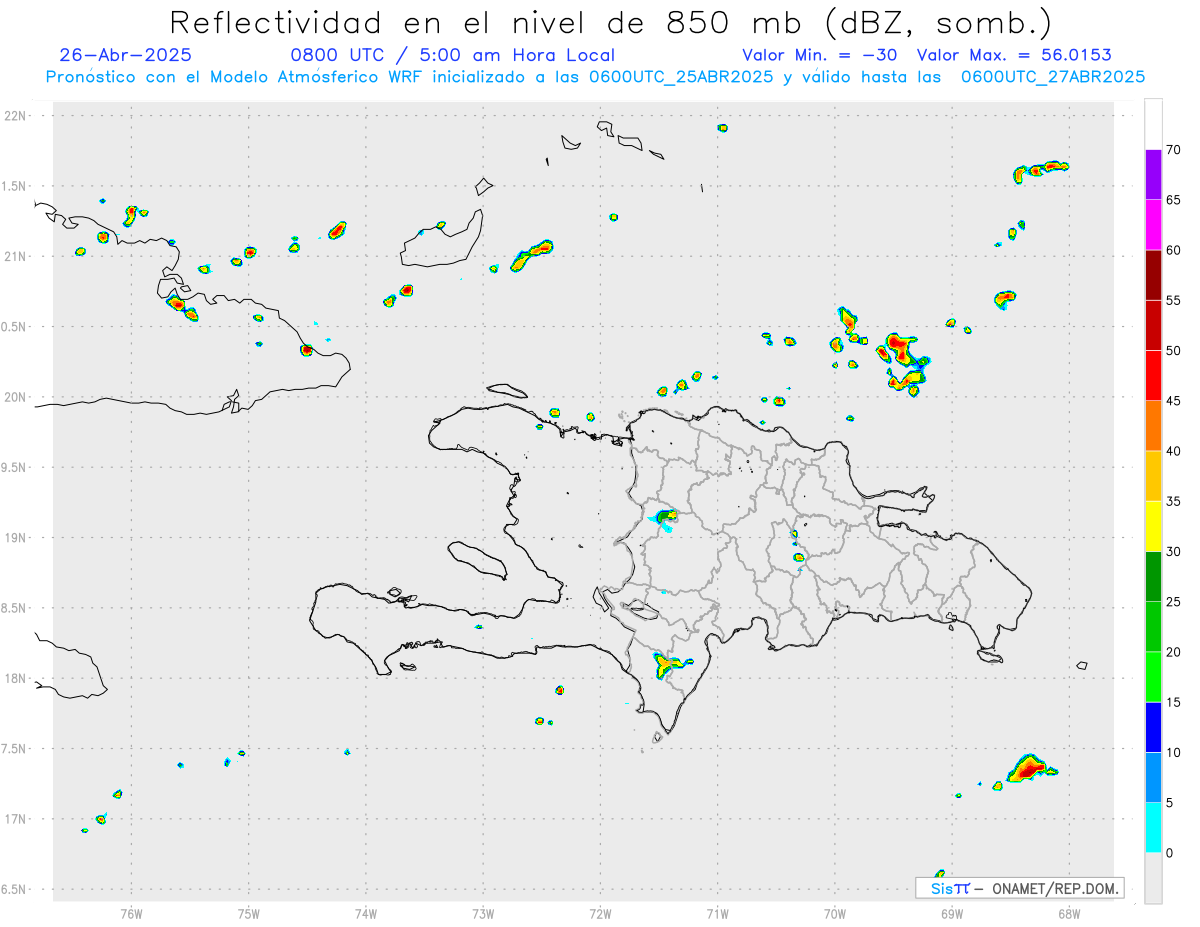Pick the dark blue 10–15 dBZ color band
This screenshot has width=1200, height=927.
[1153, 728]
